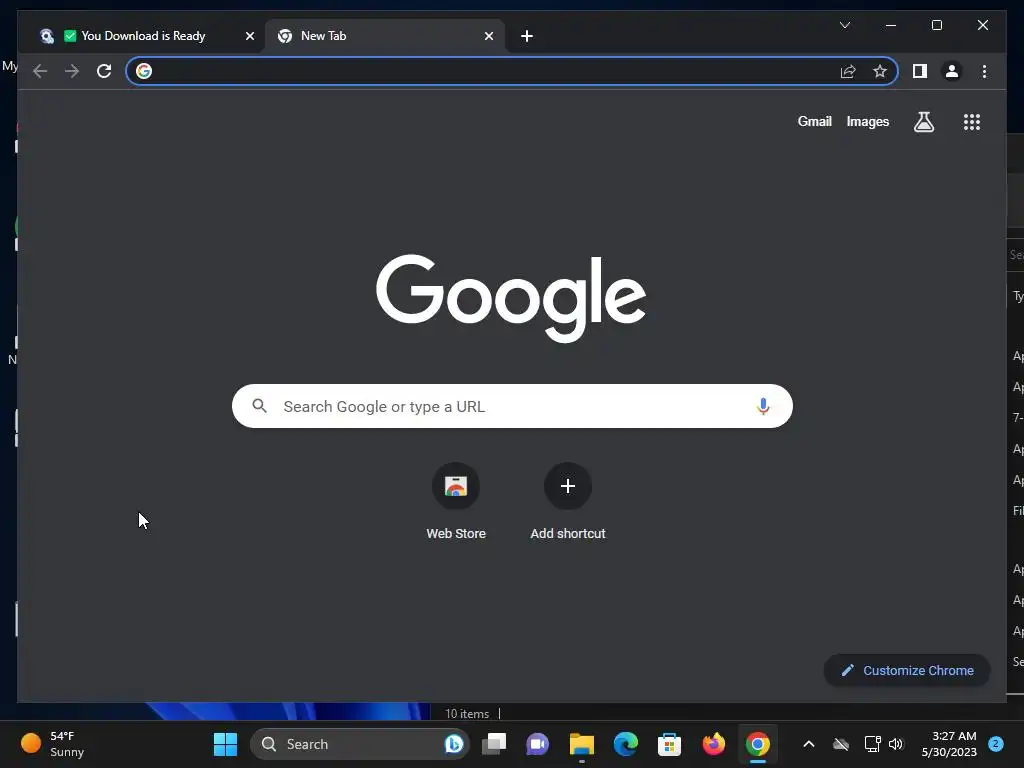The height and width of the screenshot is (768, 1024).
Task: Open Google Images link
Action: 867,121
